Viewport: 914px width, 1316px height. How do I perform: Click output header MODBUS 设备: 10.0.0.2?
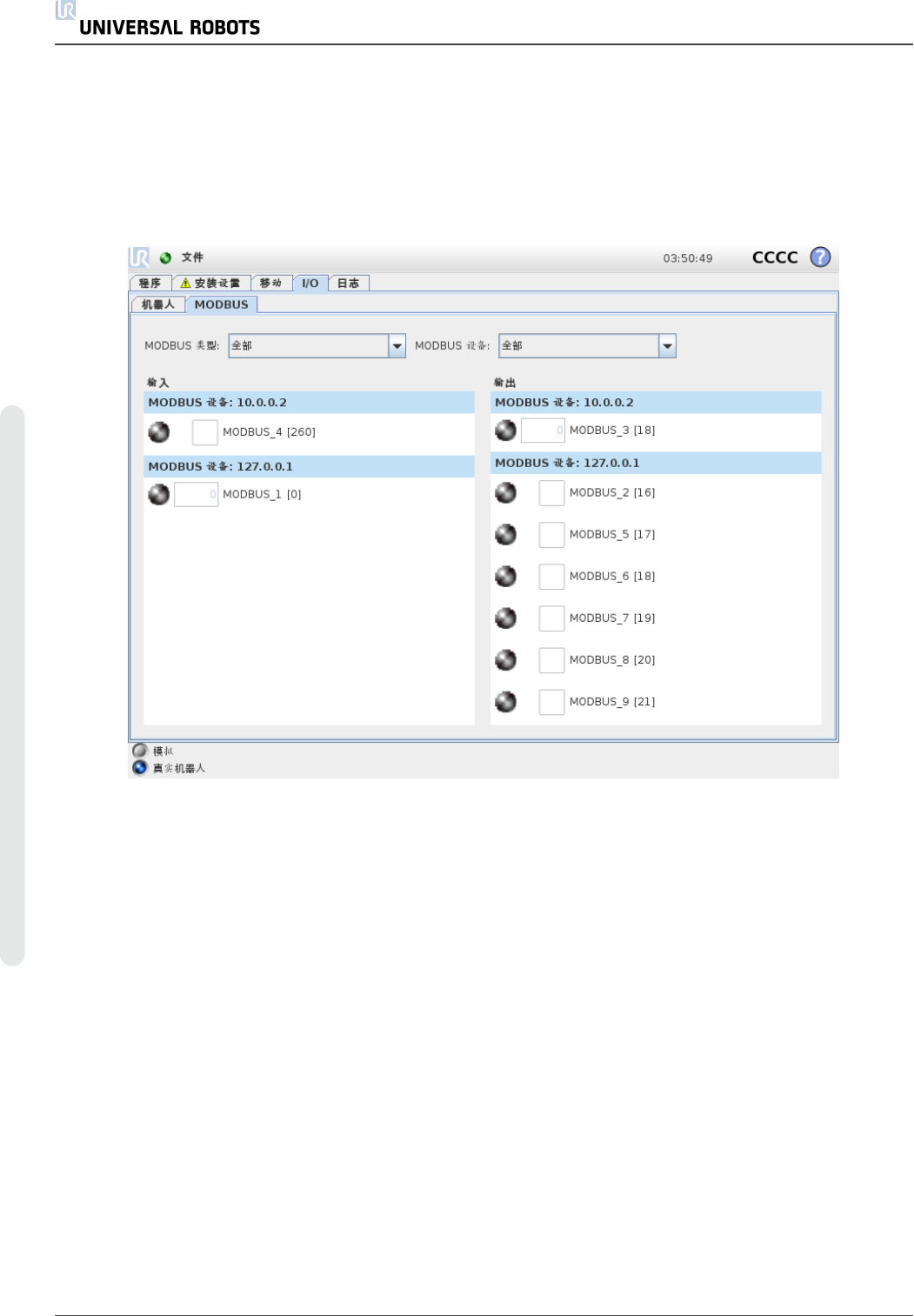point(656,403)
